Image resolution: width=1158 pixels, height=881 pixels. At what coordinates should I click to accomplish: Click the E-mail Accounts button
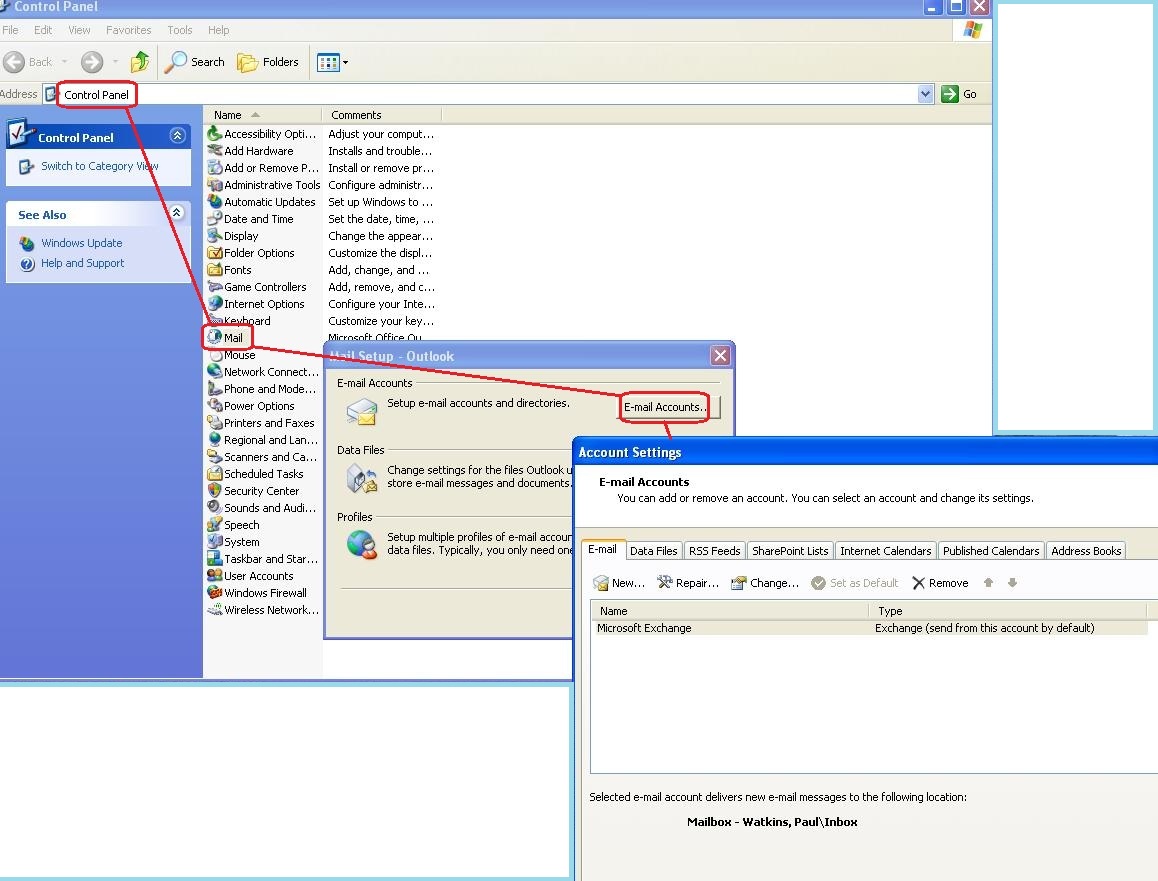(x=665, y=407)
